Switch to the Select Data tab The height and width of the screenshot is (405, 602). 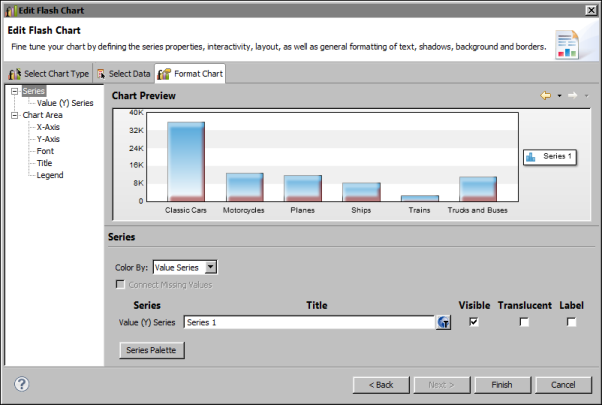pyautogui.click(x=124, y=74)
